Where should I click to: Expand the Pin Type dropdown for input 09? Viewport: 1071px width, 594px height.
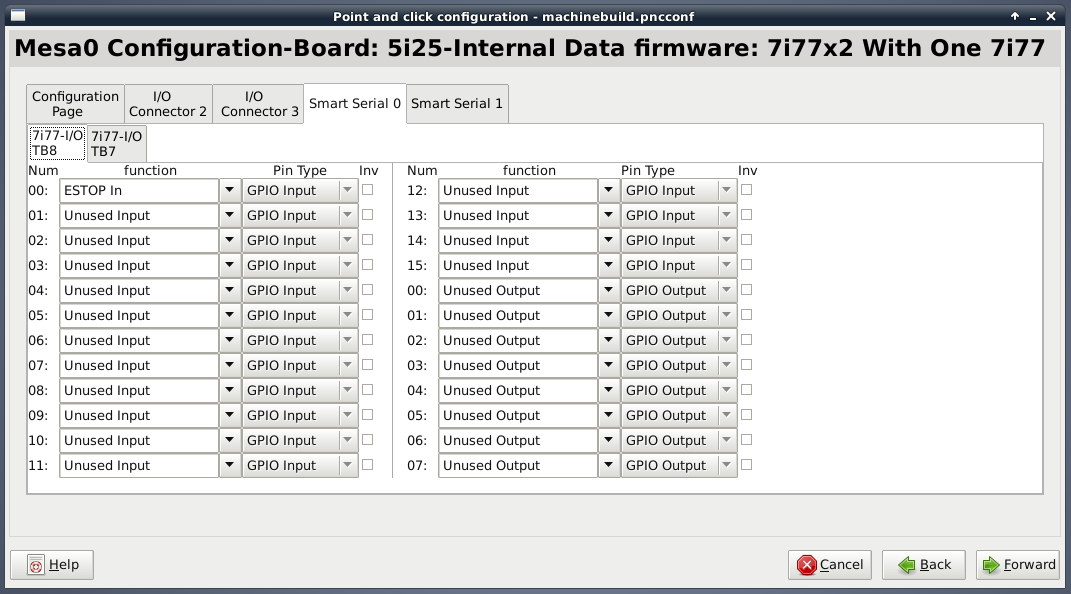[x=301, y=416]
